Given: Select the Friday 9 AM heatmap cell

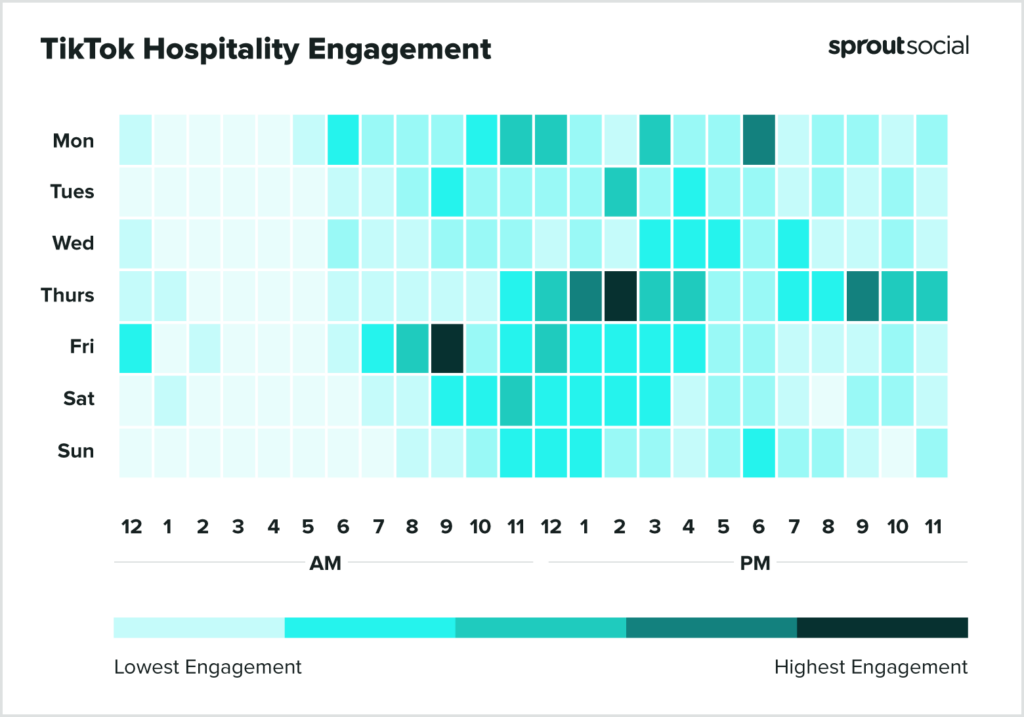Looking at the screenshot, I should point(447,348).
